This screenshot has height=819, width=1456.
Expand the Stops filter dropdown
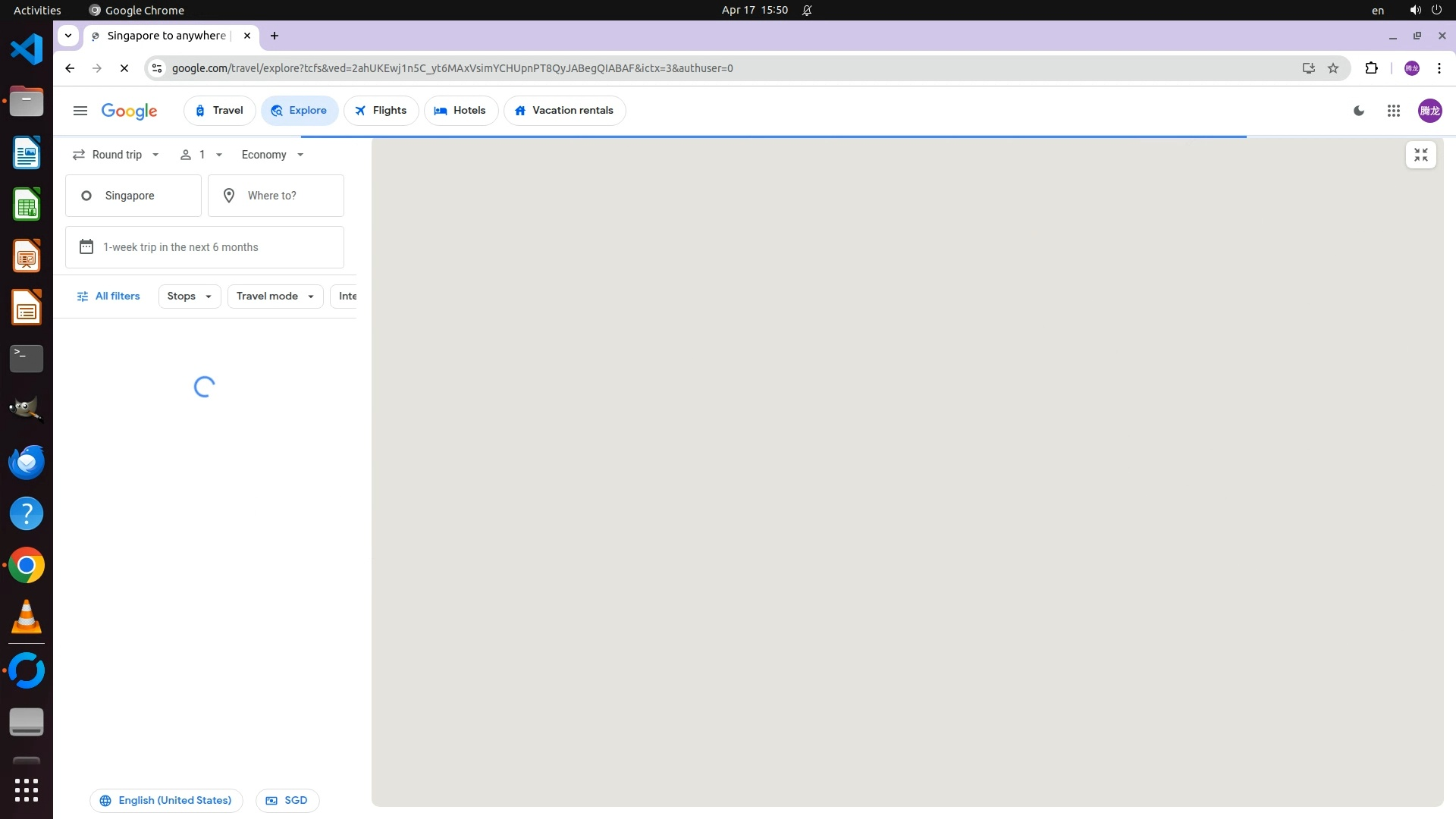(x=189, y=297)
